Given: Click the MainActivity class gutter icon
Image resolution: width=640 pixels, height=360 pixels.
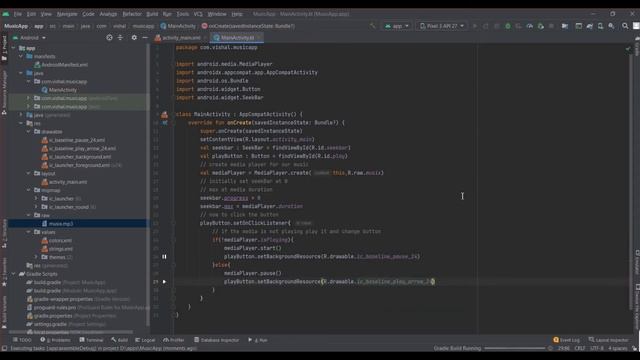Looking at the screenshot, I should [164, 115].
